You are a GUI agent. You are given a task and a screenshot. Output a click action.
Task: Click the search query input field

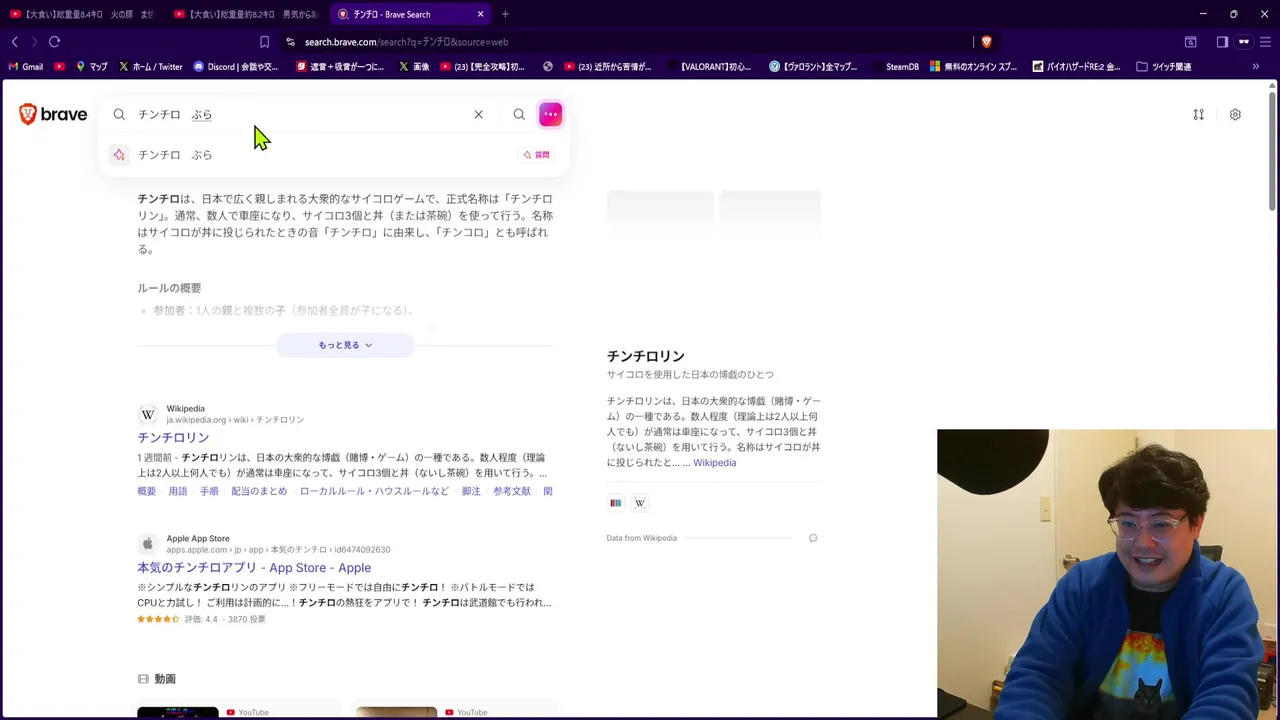click(x=300, y=114)
